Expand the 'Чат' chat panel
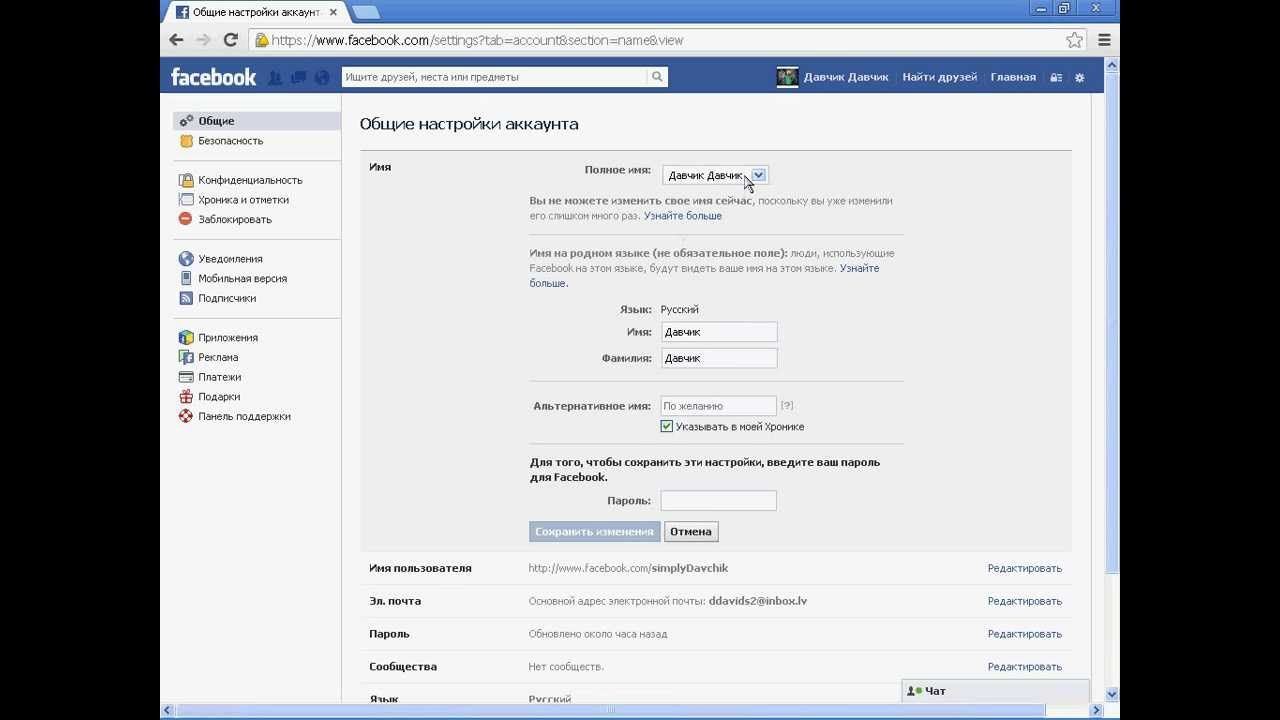 pos(995,691)
